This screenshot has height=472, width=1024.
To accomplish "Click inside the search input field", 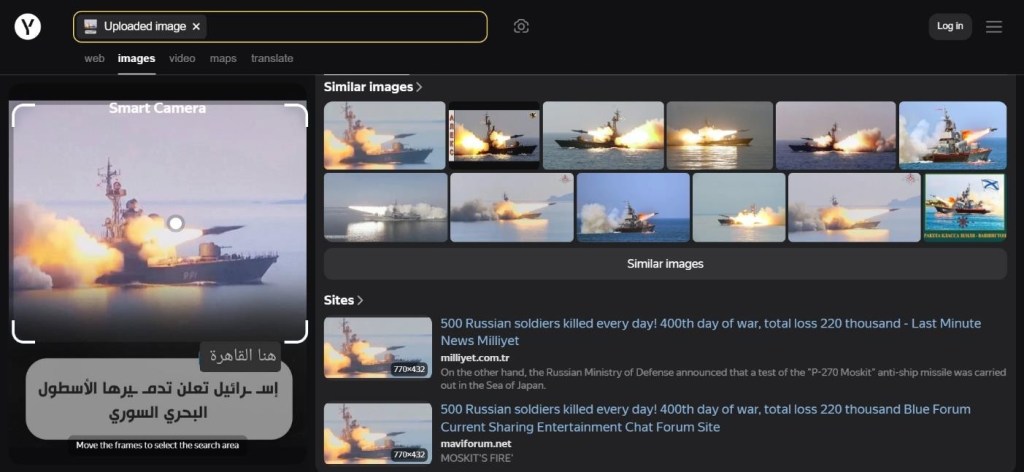I will tap(340, 27).
